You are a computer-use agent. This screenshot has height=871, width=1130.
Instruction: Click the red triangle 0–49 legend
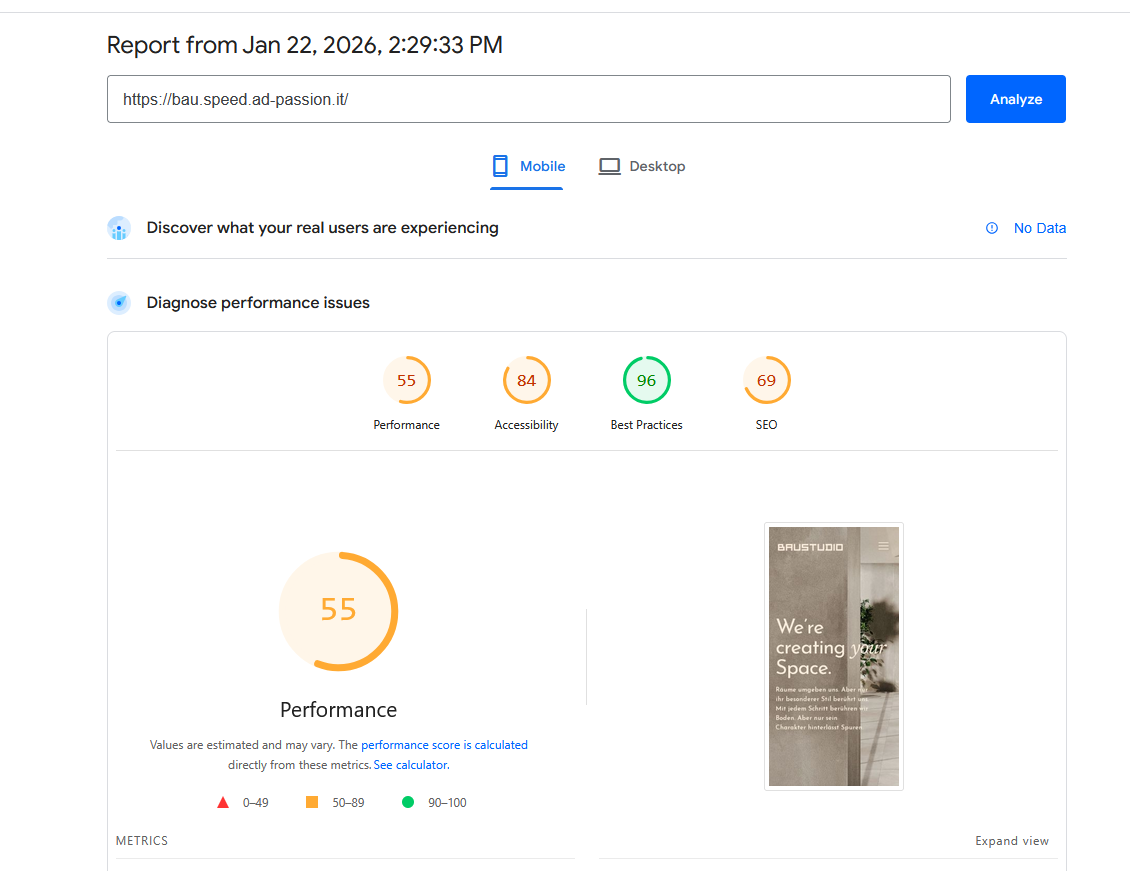click(223, 802)
